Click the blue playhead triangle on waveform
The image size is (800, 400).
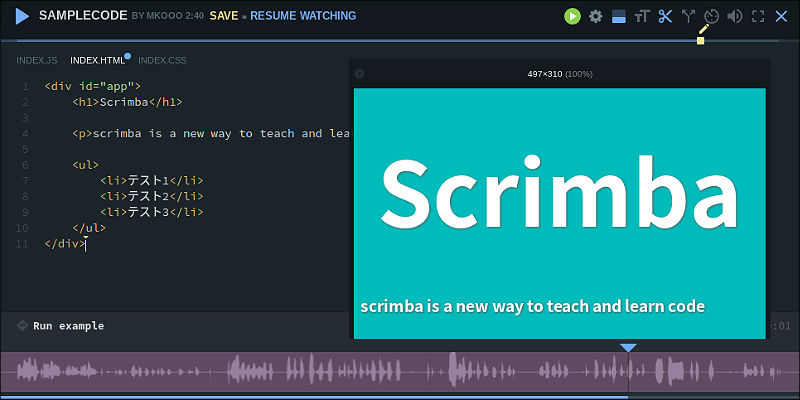[x=628, y=348]
